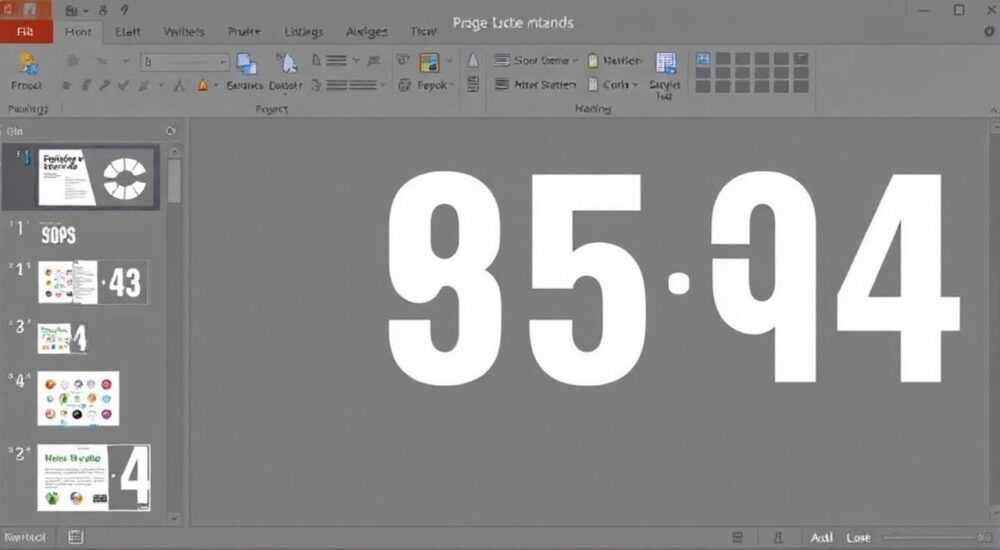Open the Corla dropdown
Screen dimensions: 1000x550
(613, 85)
